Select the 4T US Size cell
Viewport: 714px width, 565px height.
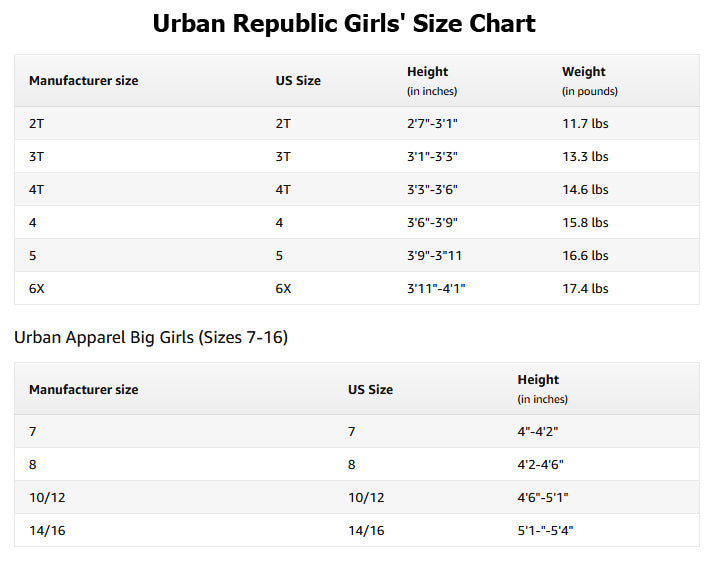pos(283,189)
